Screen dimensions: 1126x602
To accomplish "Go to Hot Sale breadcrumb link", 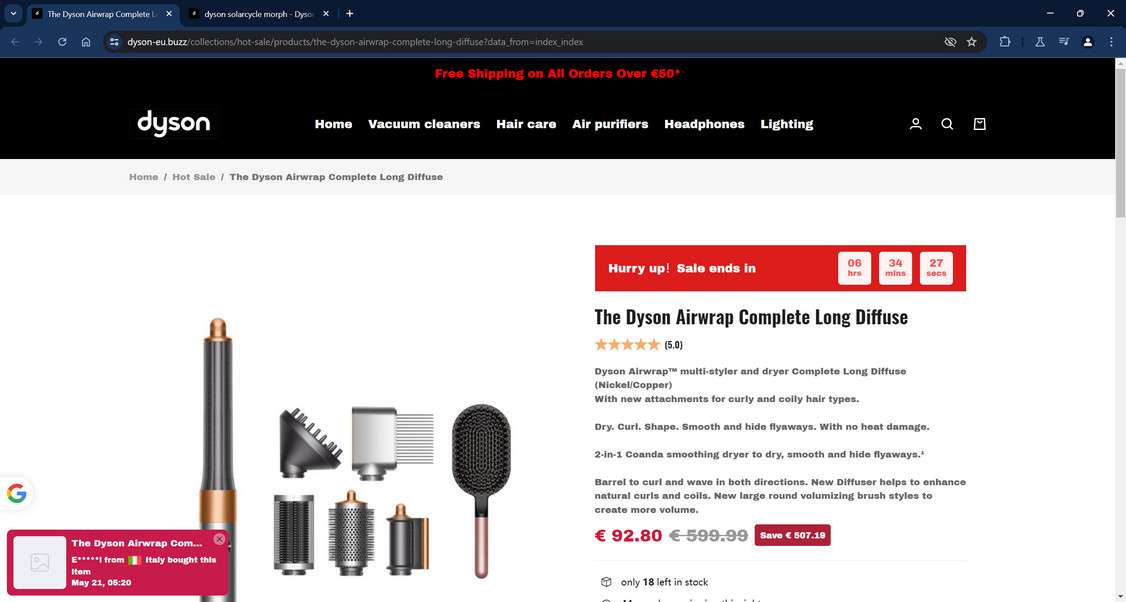I will (x=193, y=177).
